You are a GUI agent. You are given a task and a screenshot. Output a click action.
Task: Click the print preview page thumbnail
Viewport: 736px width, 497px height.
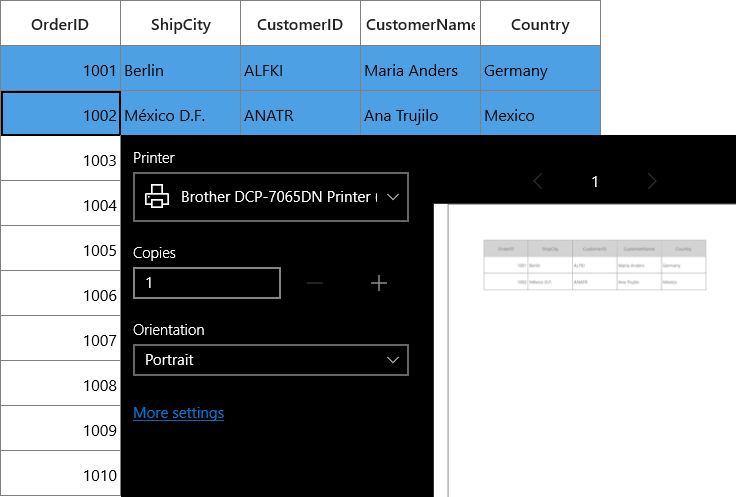click(x=592, y=351)
